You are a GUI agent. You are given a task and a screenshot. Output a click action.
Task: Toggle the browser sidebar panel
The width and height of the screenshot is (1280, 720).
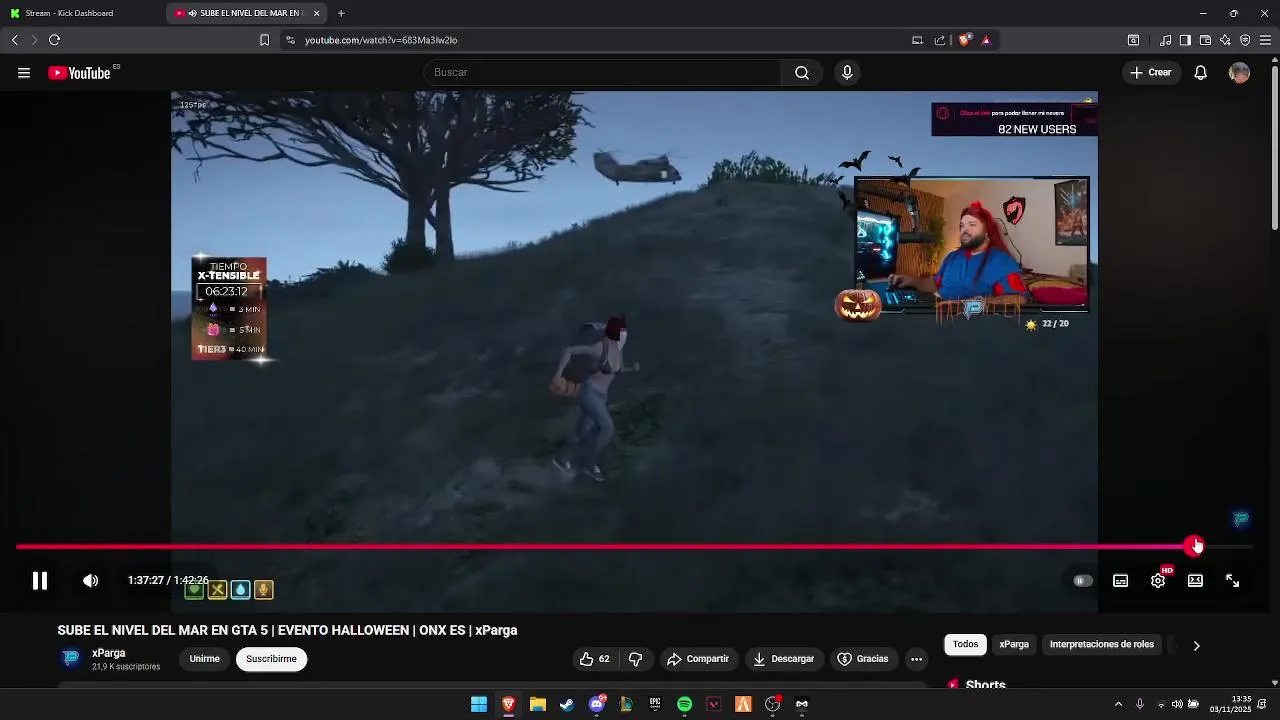(x=1185, y=40)
